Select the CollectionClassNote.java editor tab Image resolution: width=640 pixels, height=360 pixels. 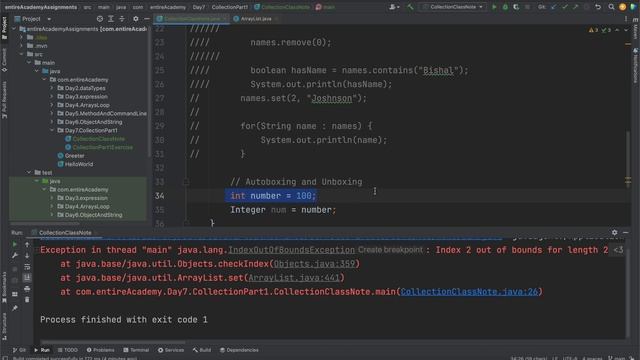click(x=192, y=19)
